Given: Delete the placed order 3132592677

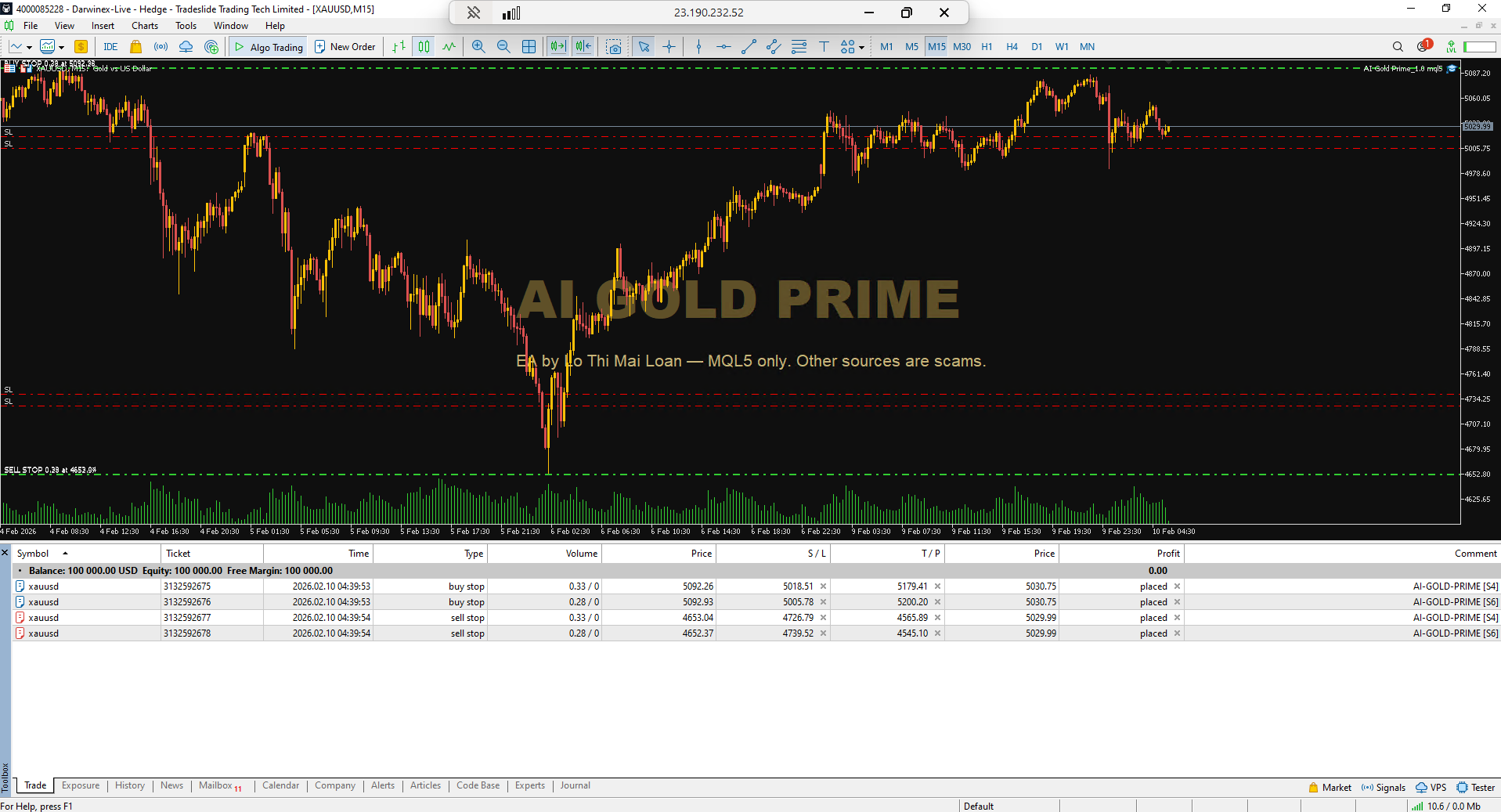Looking at the screenshot, I should pyautogui.click(x=1177, y=618).
